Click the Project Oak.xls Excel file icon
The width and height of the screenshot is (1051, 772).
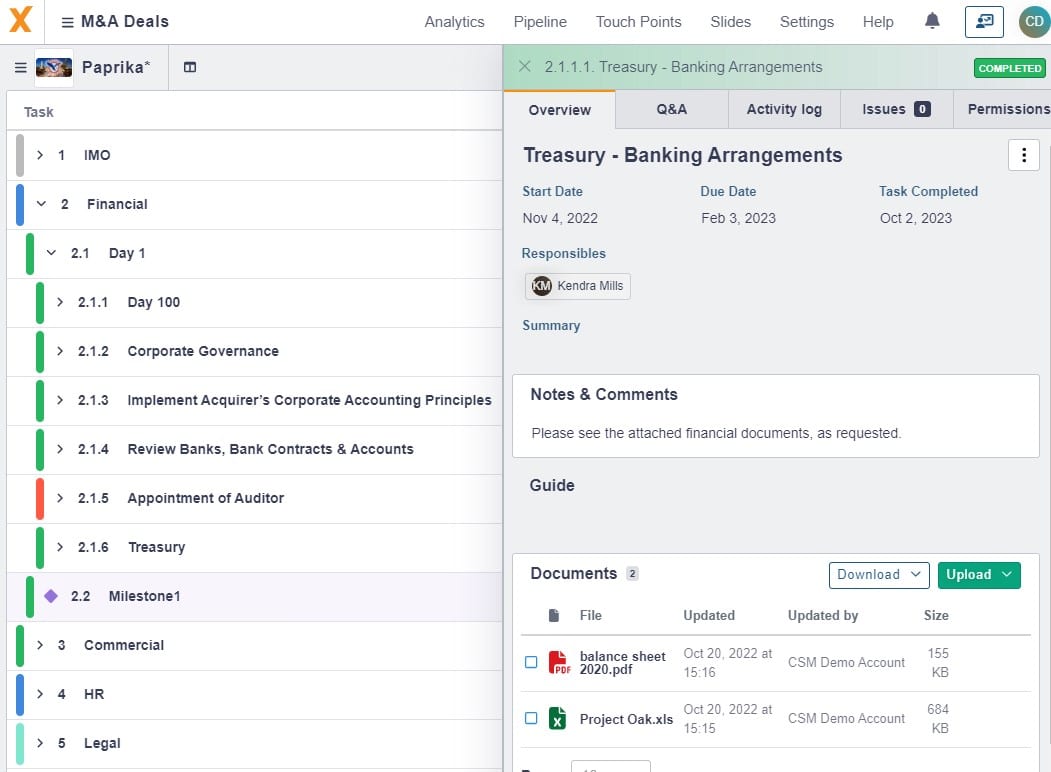click(x=558, y=719)
